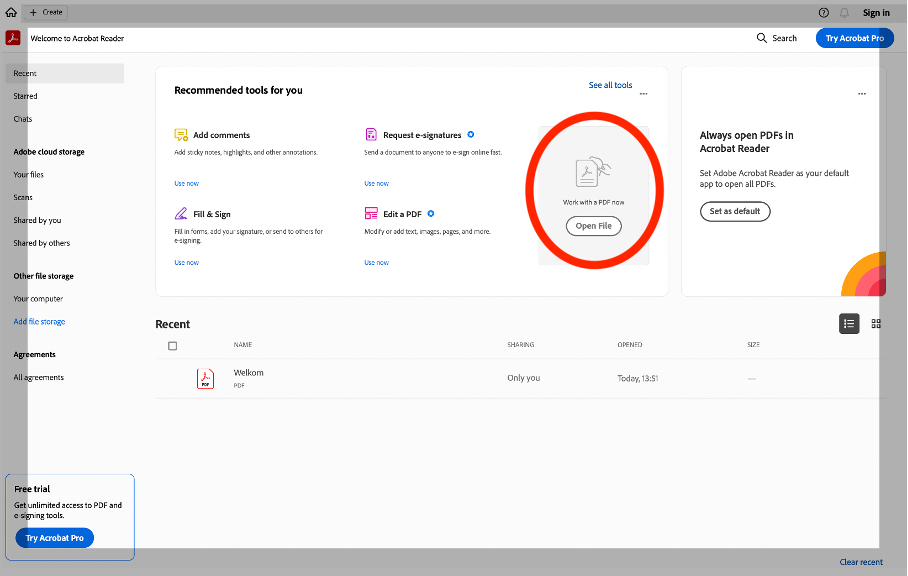Click Use now under Fill & Sign
Viewport: 908px width, 576px height.
[x=186, y=263]
